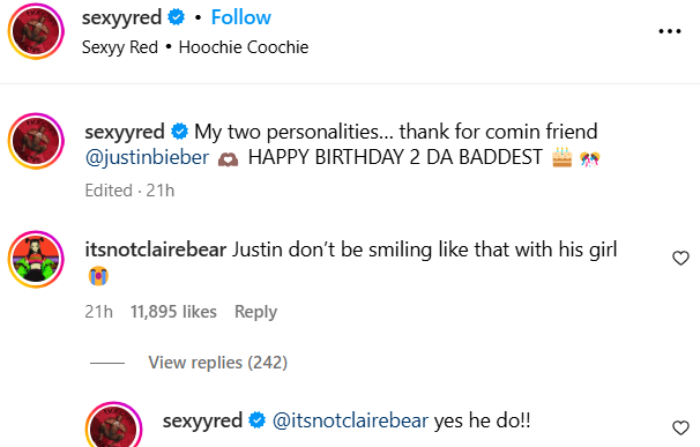Open the Sexyy Red • Hoochie Coochie audio link

195,47
